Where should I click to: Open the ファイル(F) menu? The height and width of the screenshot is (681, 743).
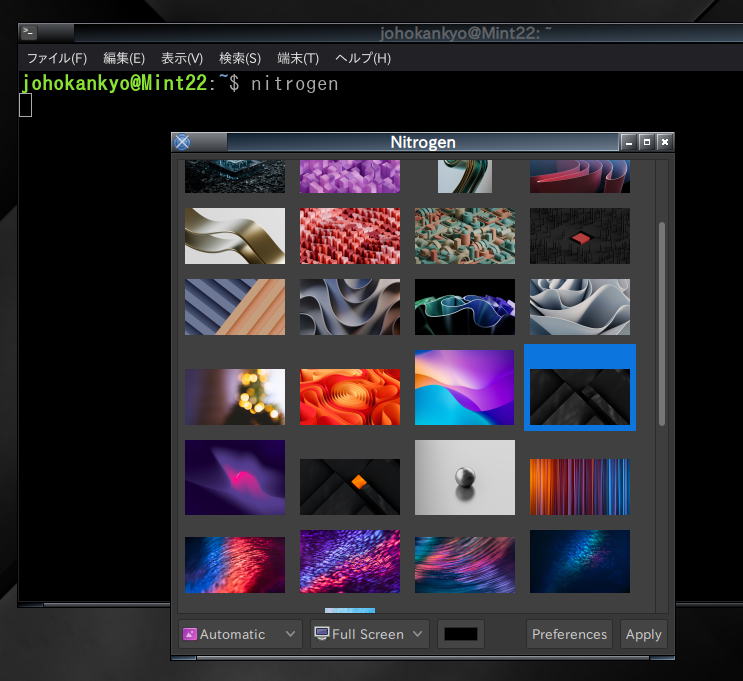click(x=56, y=58)
